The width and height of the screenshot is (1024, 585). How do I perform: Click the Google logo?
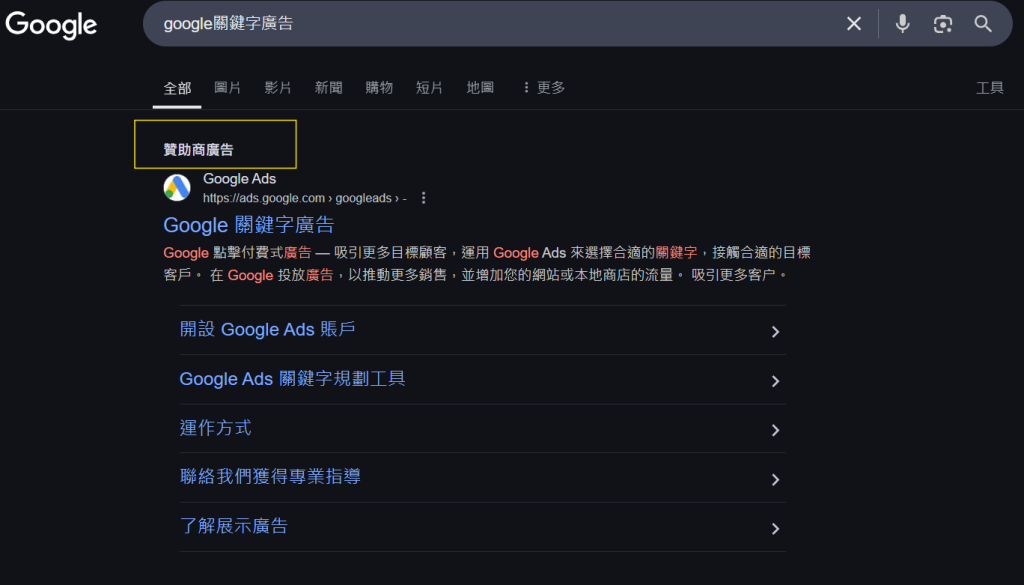(x=51, y=25)
